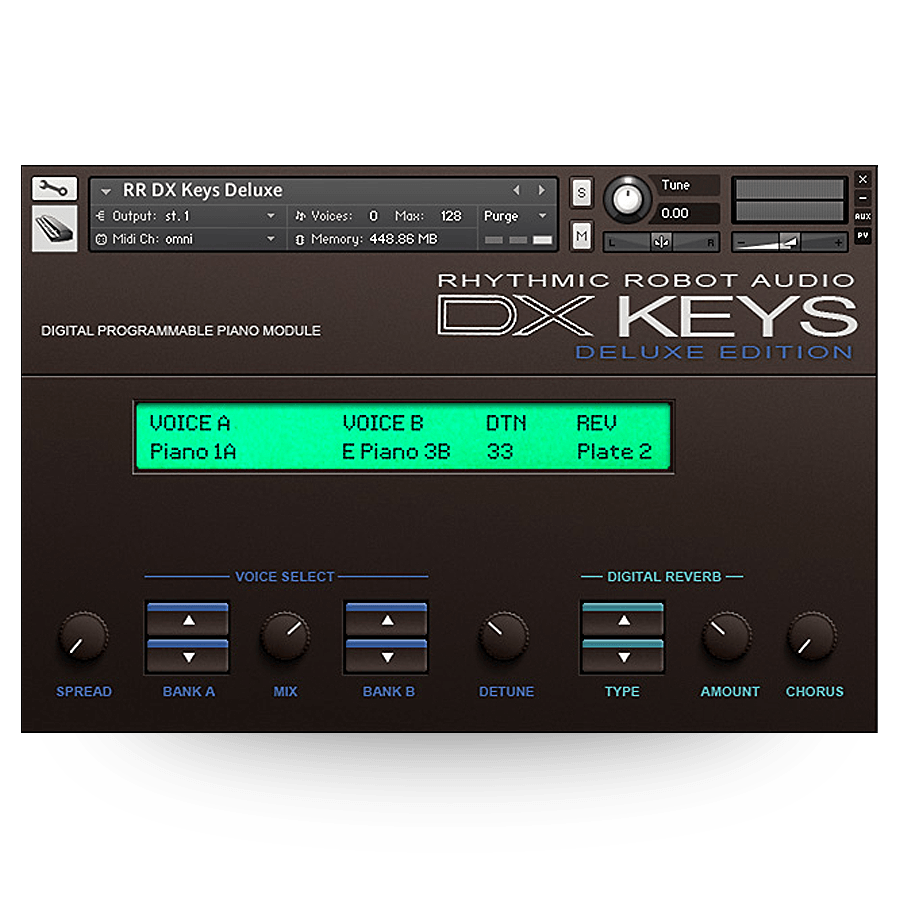Image resolution: width=900 pixels, height=900 pixels.
Task: Toggle the Solo S button
Action: (x=581, y=193)
